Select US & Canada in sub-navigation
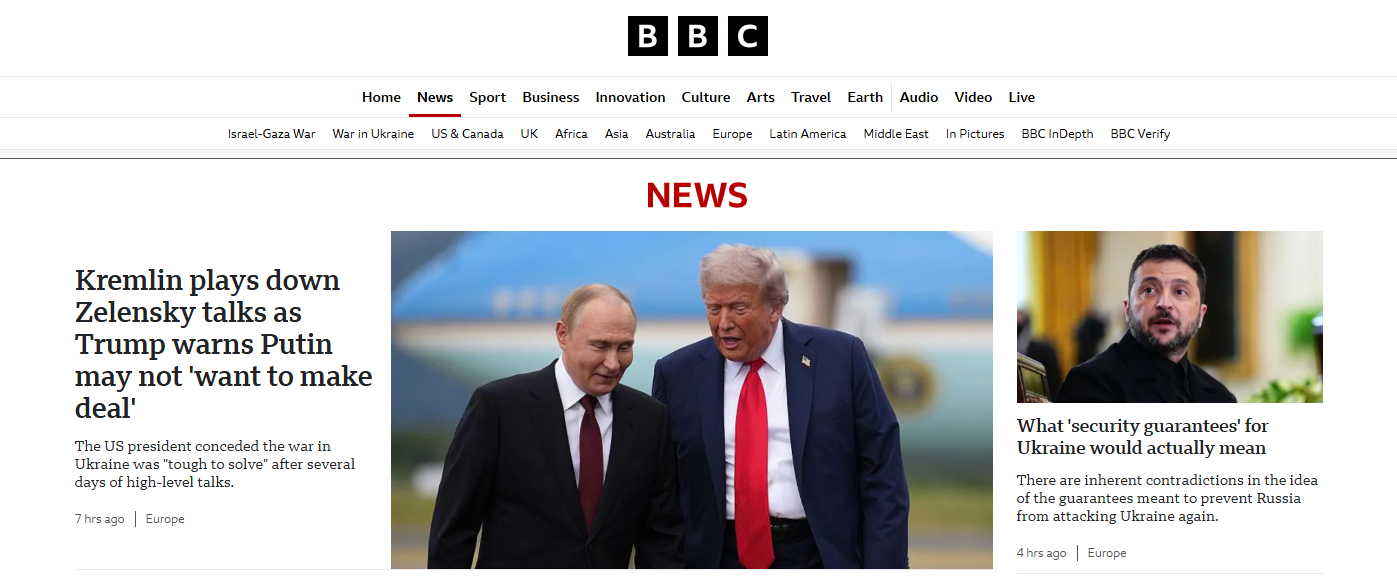The image size is (1397, 586). tap(467, 134)
